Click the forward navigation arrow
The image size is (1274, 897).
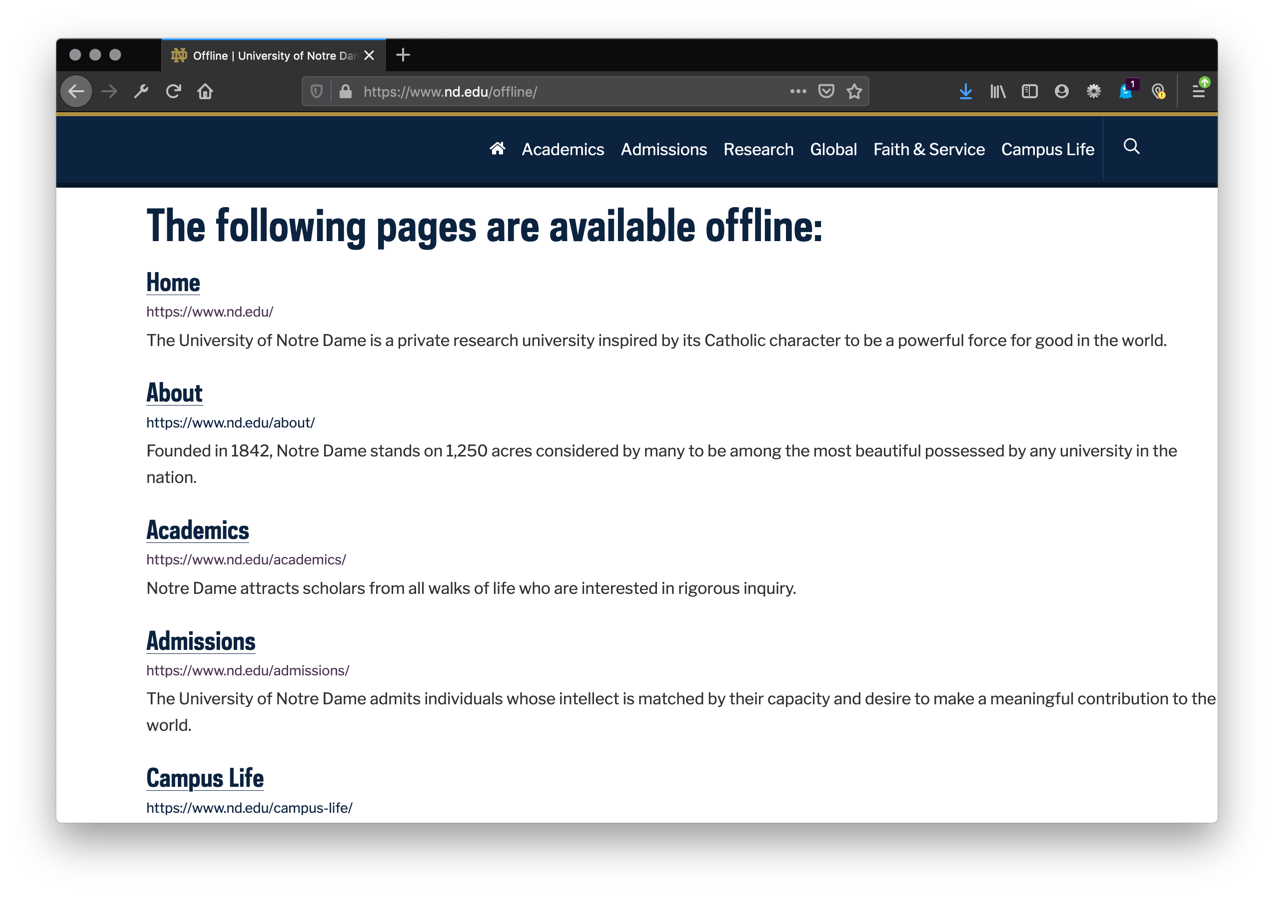click(x=109, y=91)
